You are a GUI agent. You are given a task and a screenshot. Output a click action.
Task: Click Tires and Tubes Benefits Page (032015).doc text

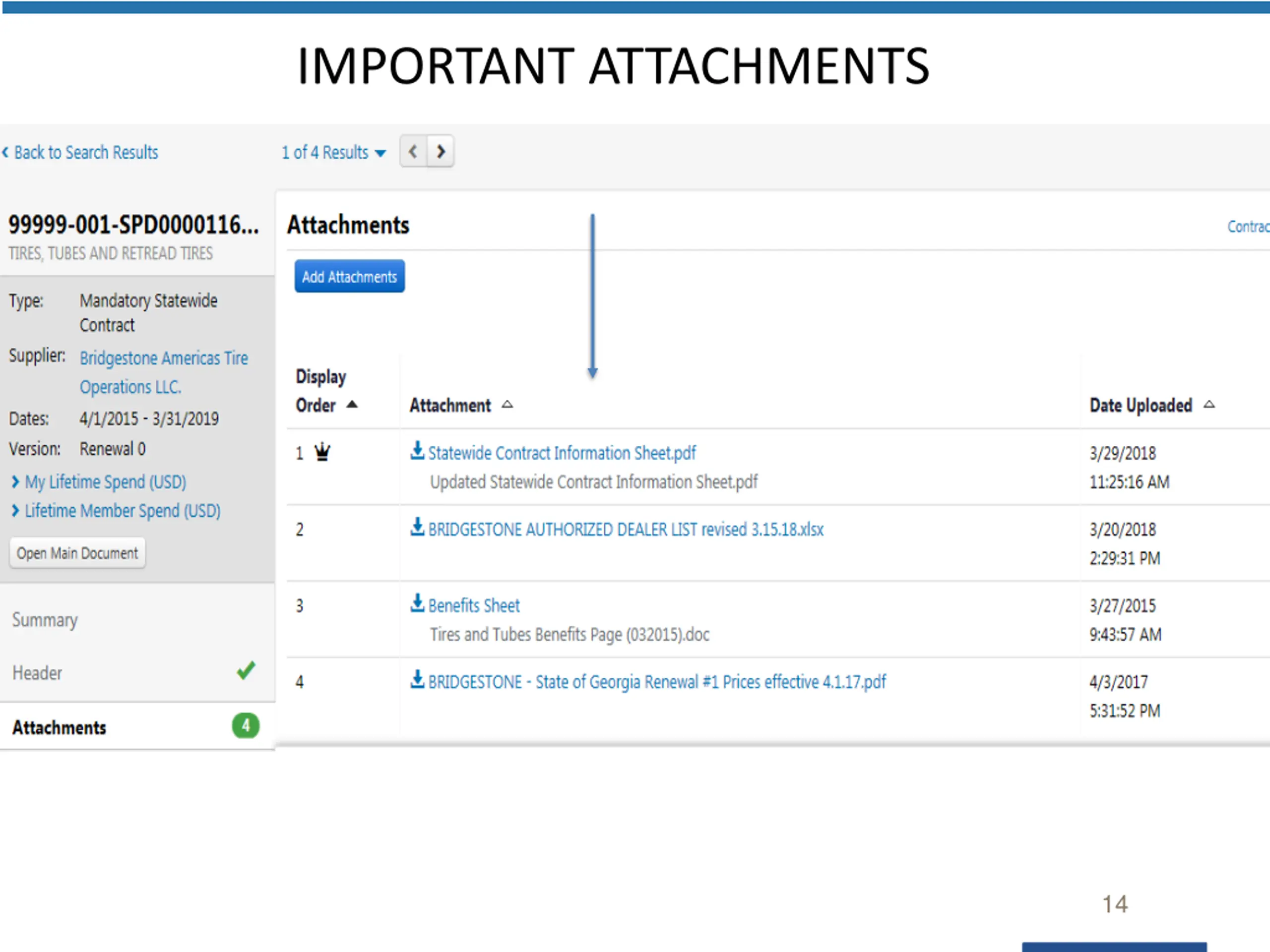(570, 635)
